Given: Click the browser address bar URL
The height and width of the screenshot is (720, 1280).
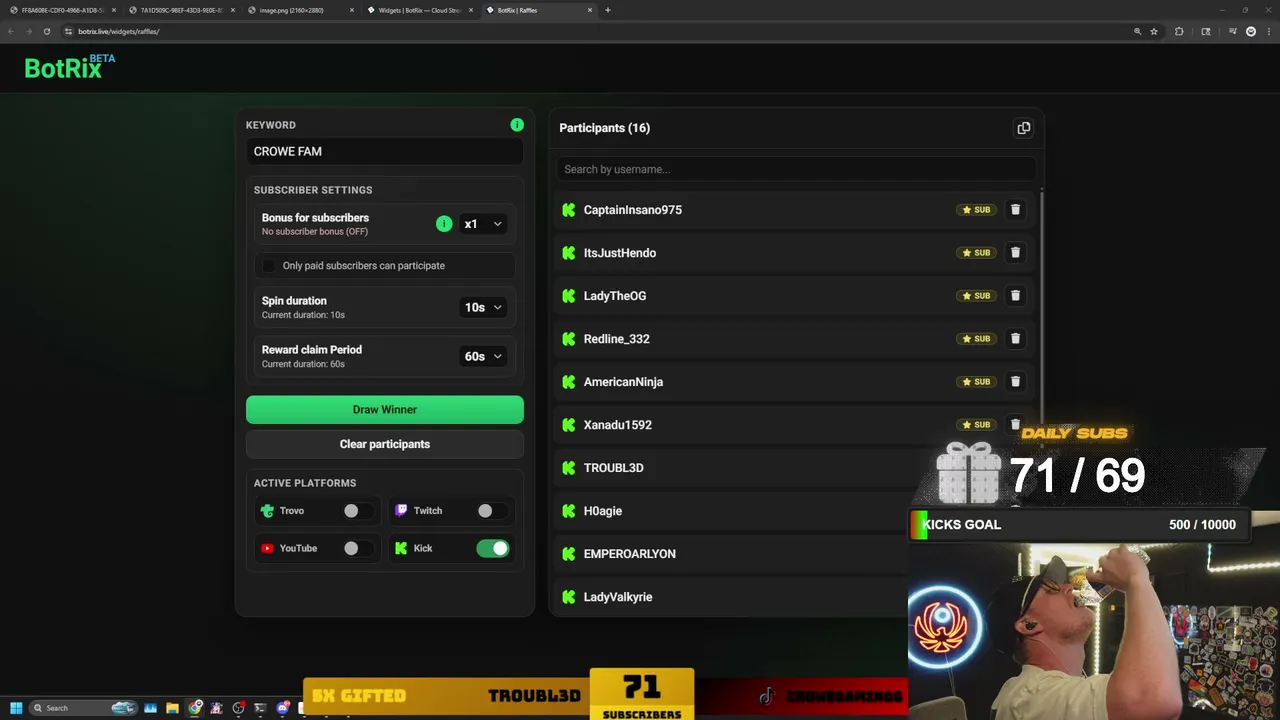Looking at the screenshot, I should (x=119, y=31).
